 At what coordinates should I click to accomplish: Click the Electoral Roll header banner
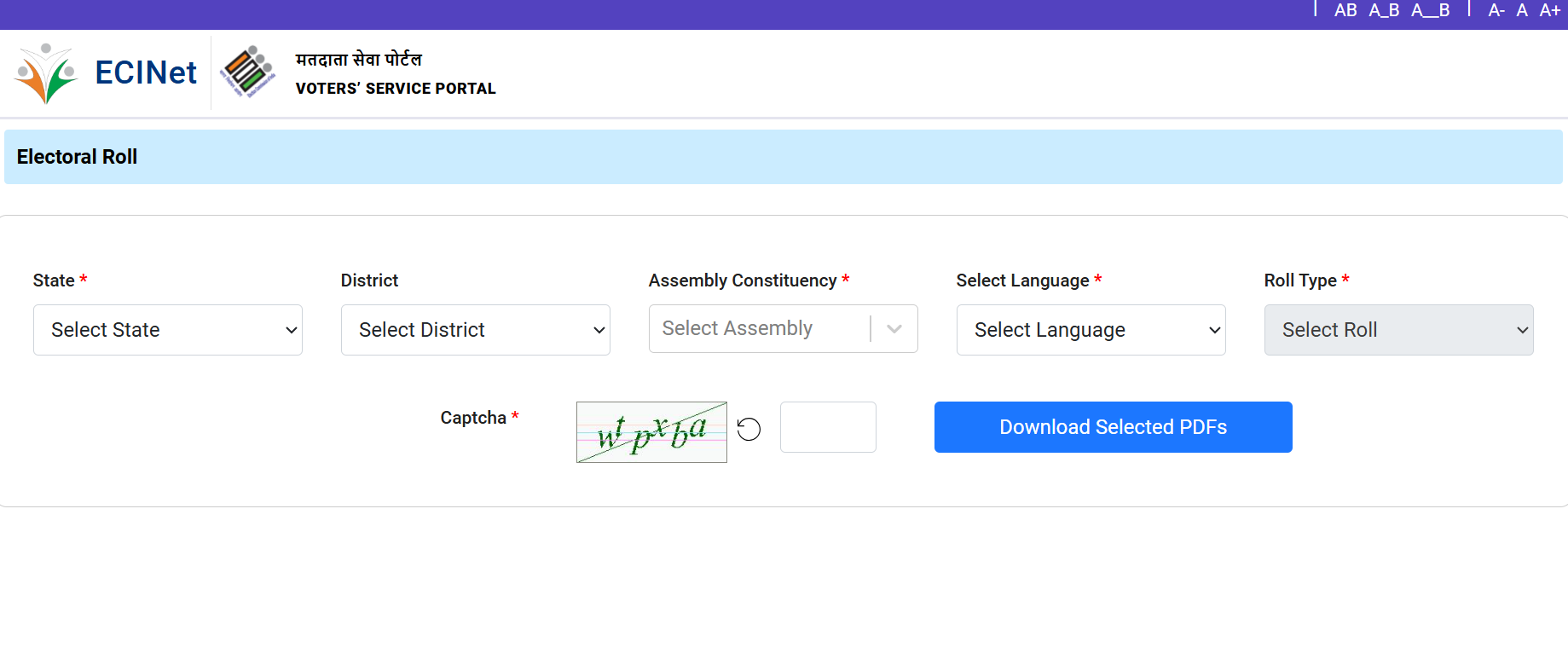click(x=783, y=157)
